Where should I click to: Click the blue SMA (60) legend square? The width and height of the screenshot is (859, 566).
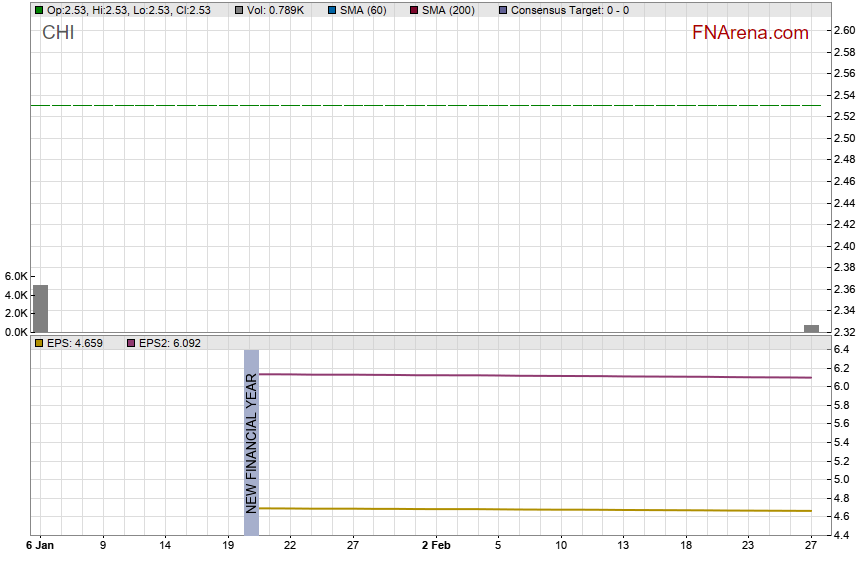[332, 10]
